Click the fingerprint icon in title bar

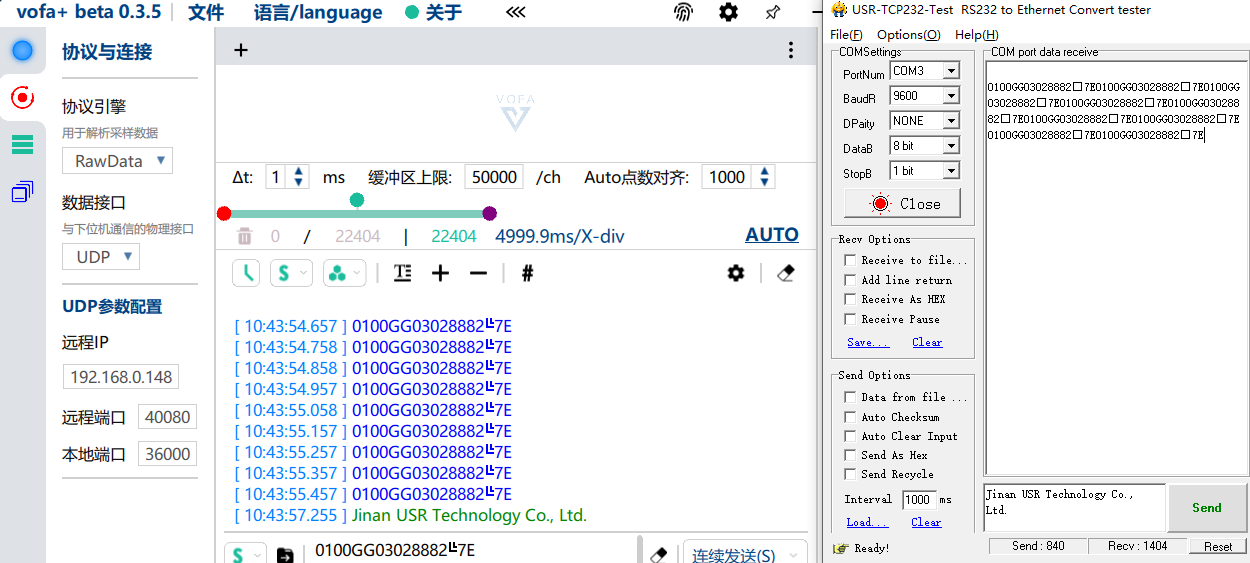point(683,12)
